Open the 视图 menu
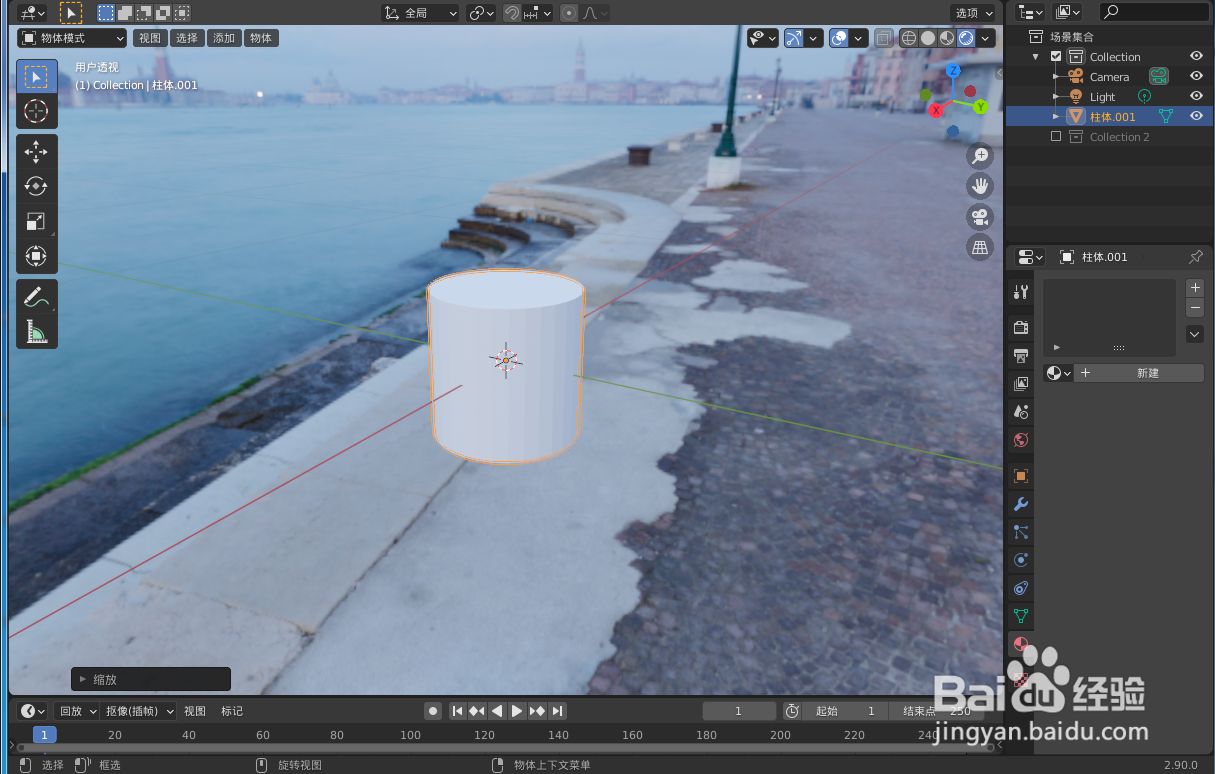 pos(149,37)
